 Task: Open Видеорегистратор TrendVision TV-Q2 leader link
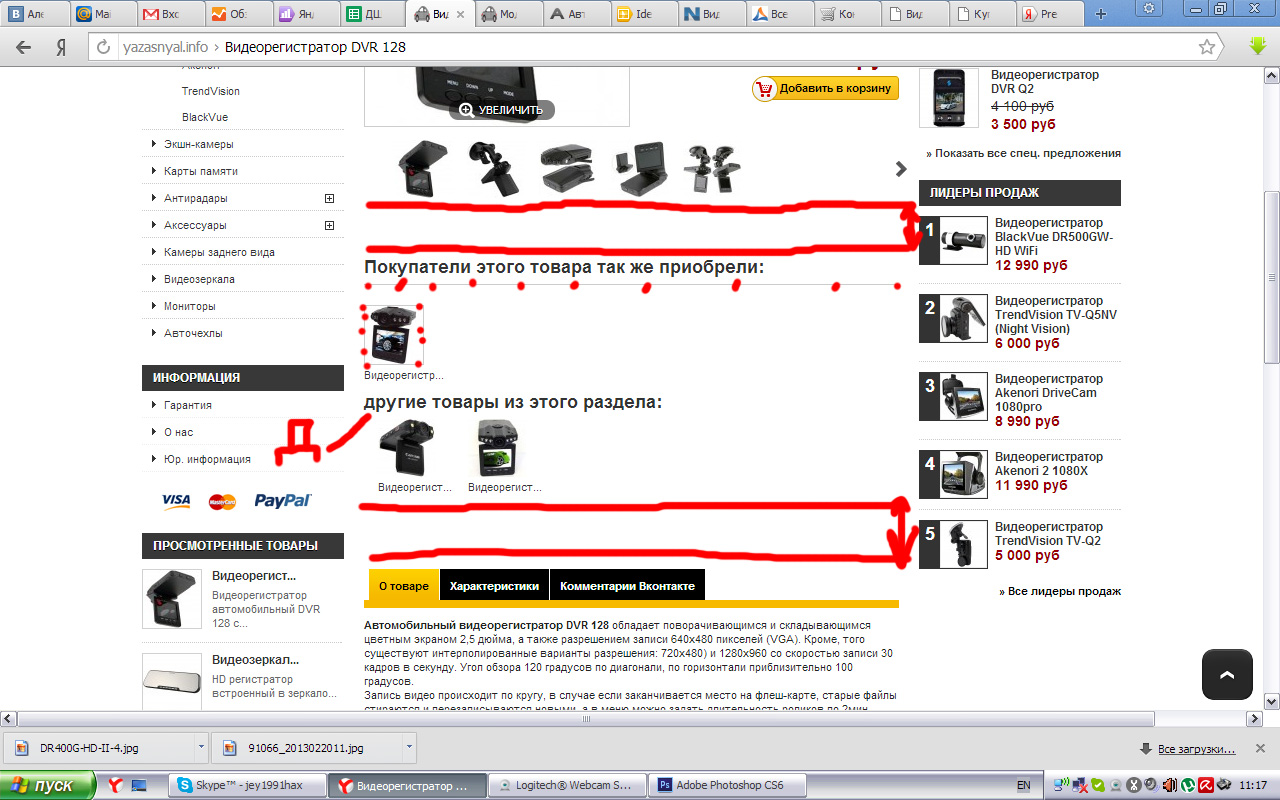pyautogui.click(x=1049, y=533)
